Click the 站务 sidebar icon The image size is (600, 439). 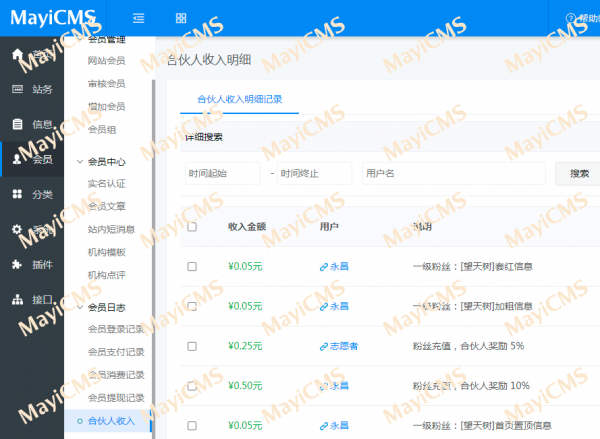click(17, 89)
